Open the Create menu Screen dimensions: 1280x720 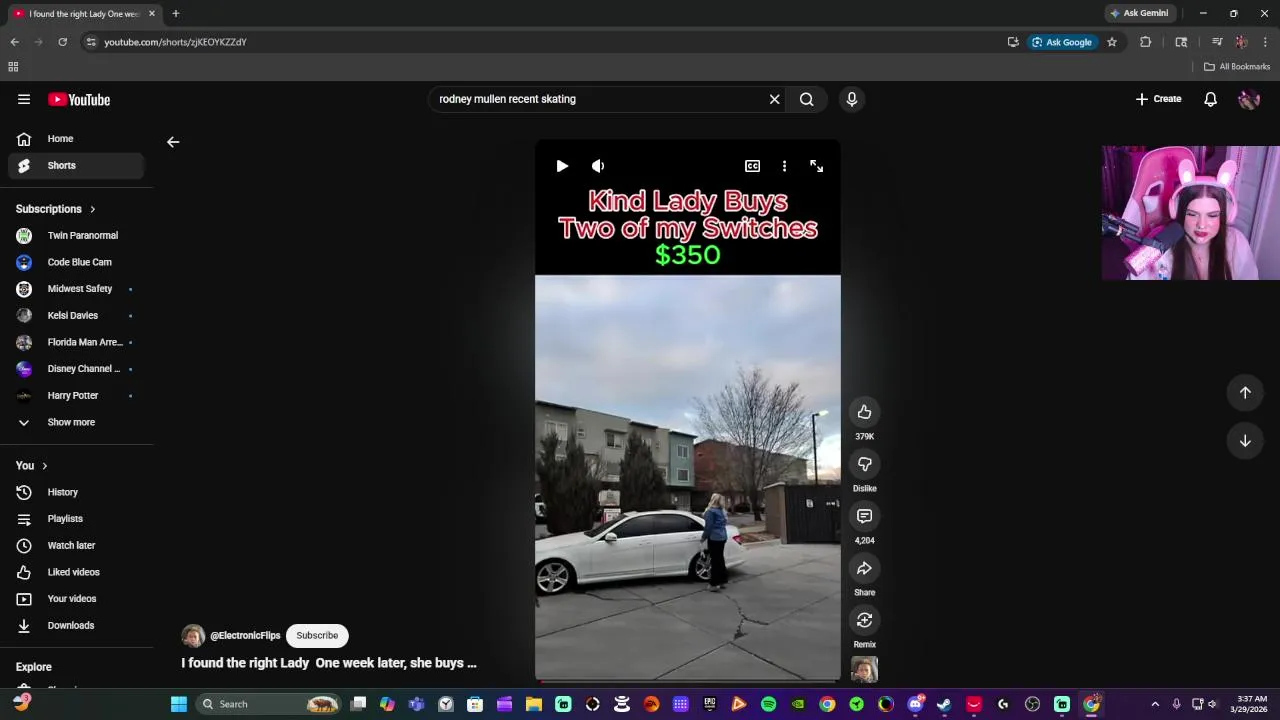point(1158,99)
